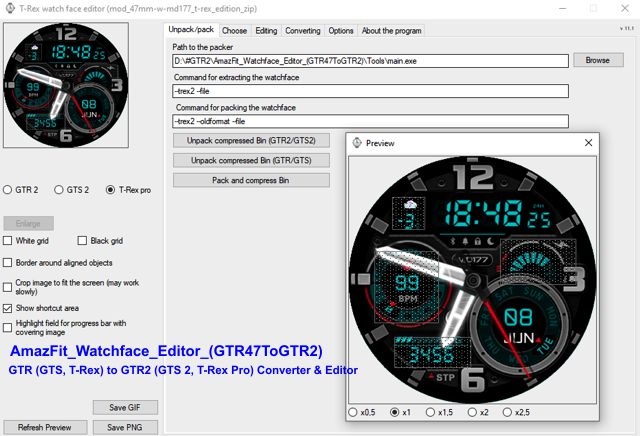640x436 pixels.
Task: Click the alarm bell icon in Preview
Action: point(465,241)
